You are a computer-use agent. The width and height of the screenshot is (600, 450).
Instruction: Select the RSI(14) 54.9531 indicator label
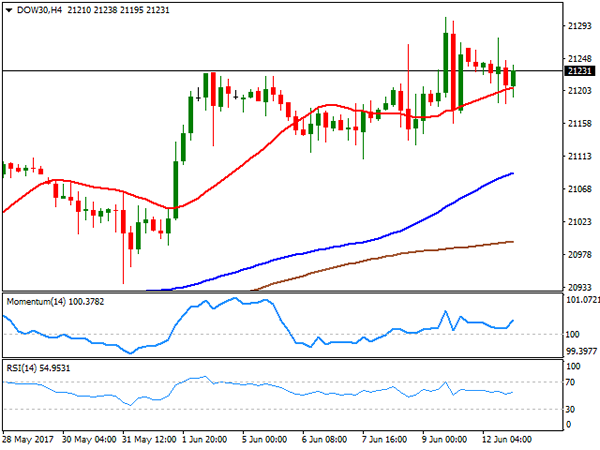tap(38, 368)
